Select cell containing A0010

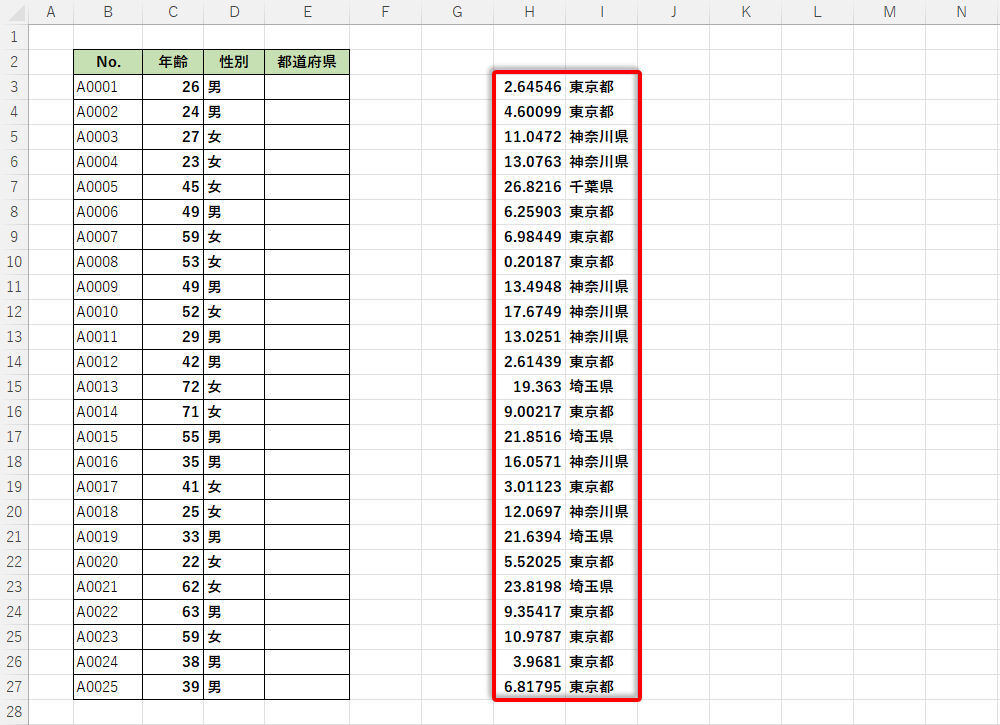coord(108,312)
